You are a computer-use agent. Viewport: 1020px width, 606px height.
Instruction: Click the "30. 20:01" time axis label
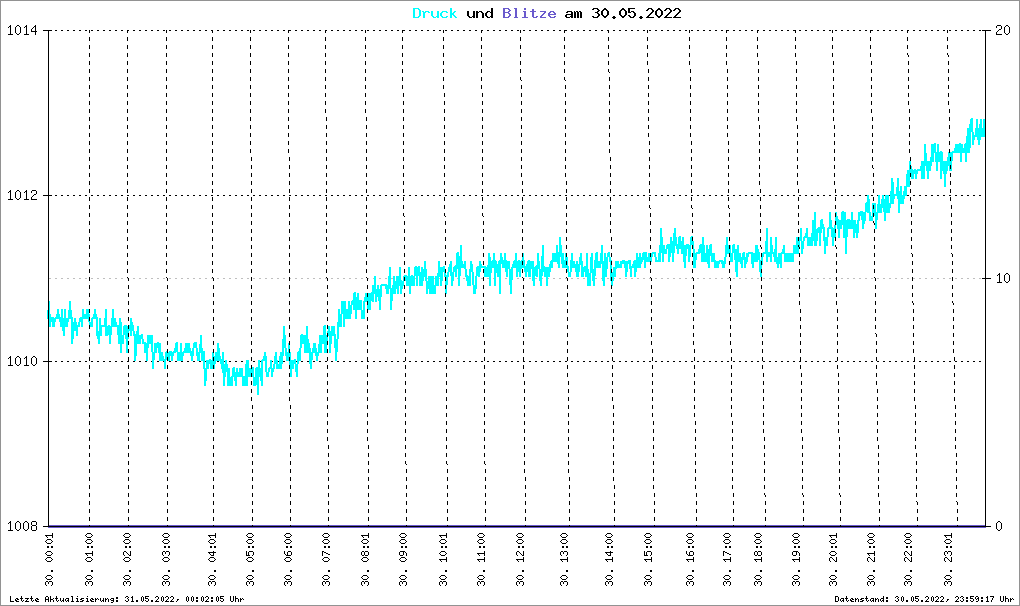point(834,560)
